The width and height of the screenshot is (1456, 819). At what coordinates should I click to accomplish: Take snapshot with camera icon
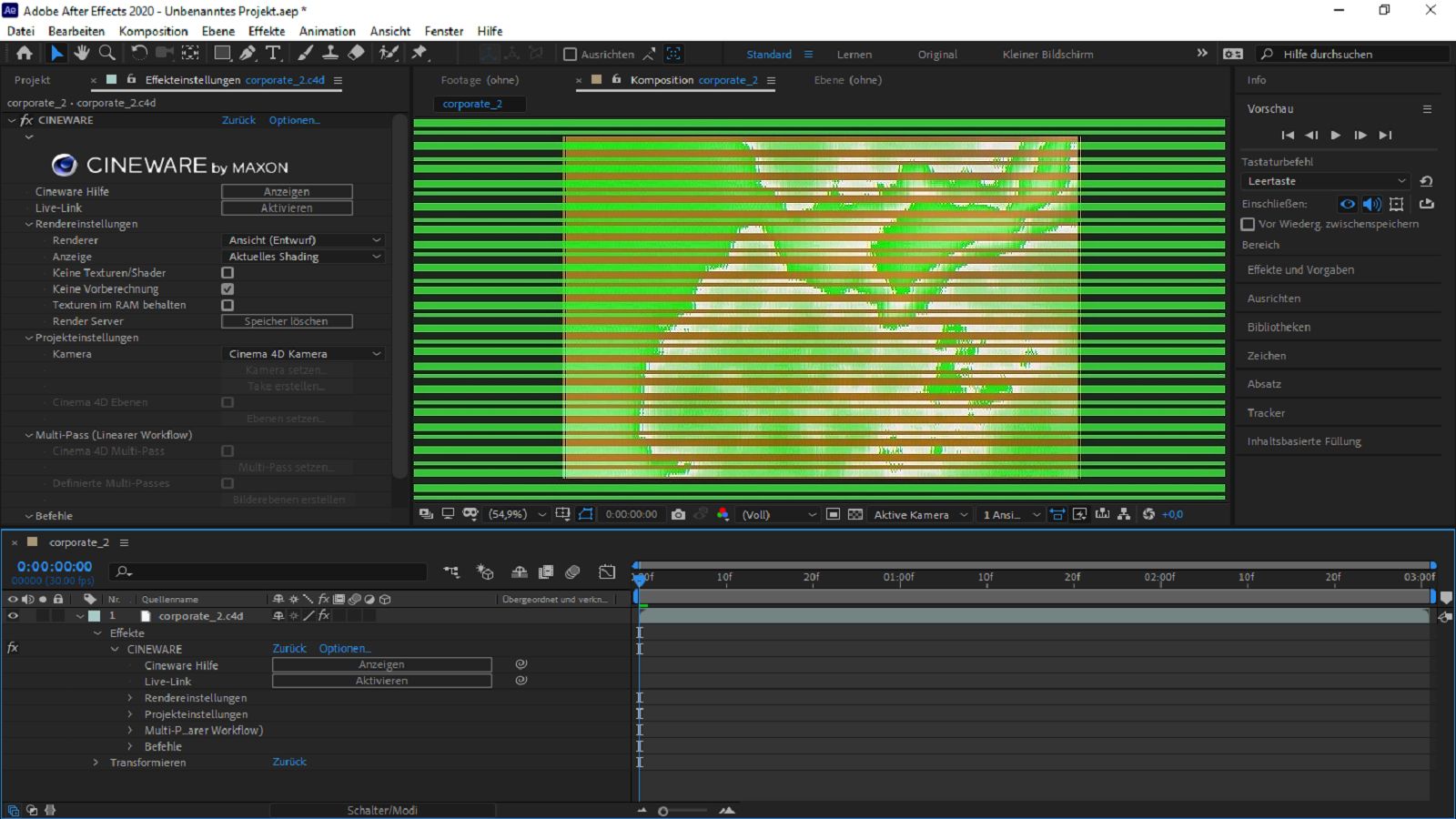click(x=678, y=514)
